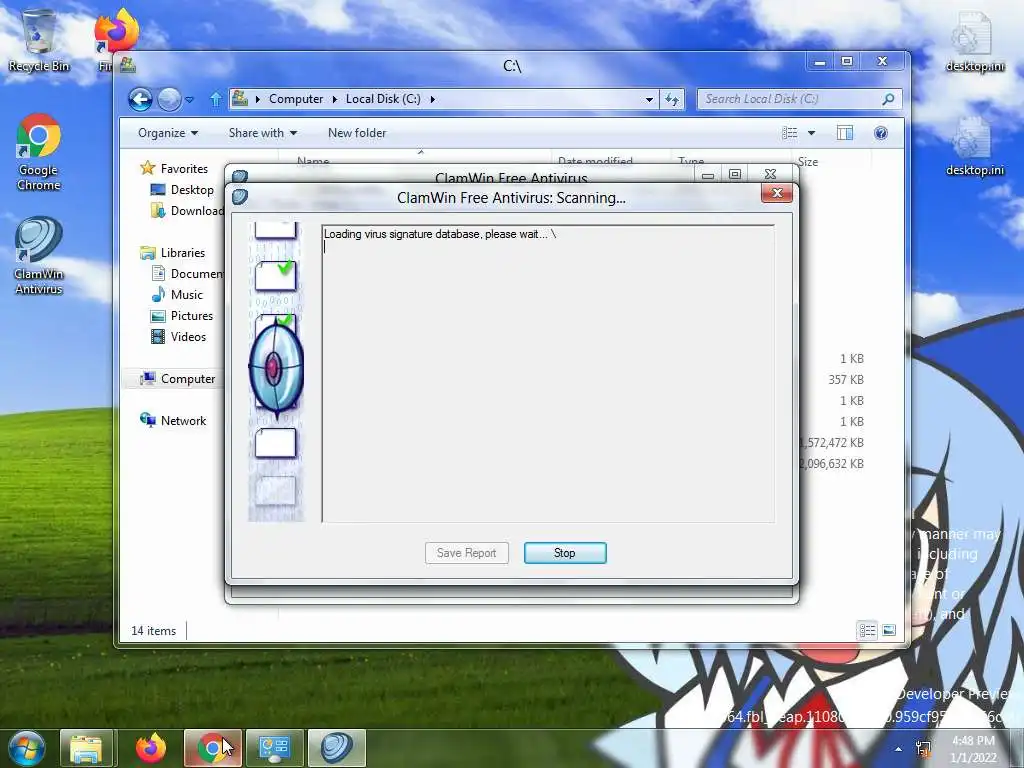Image resolution: width=1024 pixels, height=768 pixels.
Task: Open Control Panel taskbar icon
Action: (275, 748)
